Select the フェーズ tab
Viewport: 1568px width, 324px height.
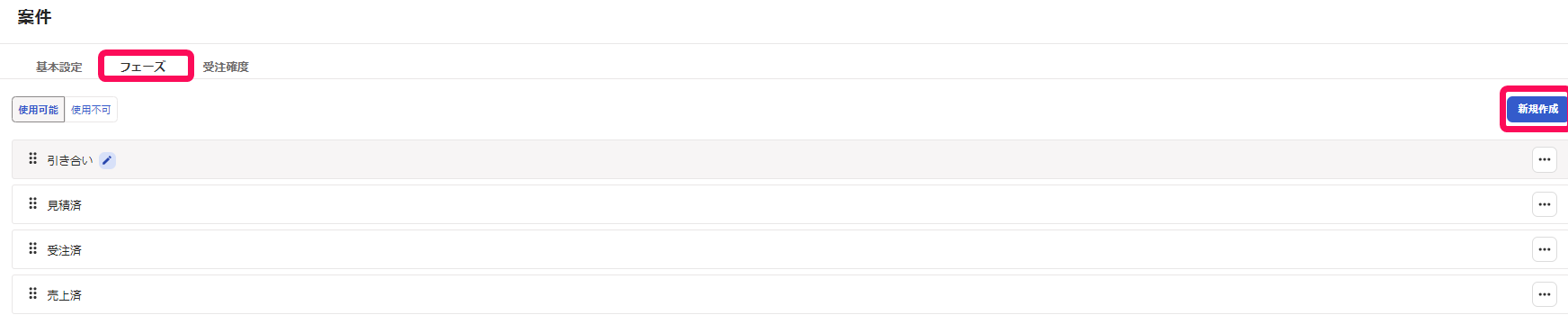pos(143,67)
